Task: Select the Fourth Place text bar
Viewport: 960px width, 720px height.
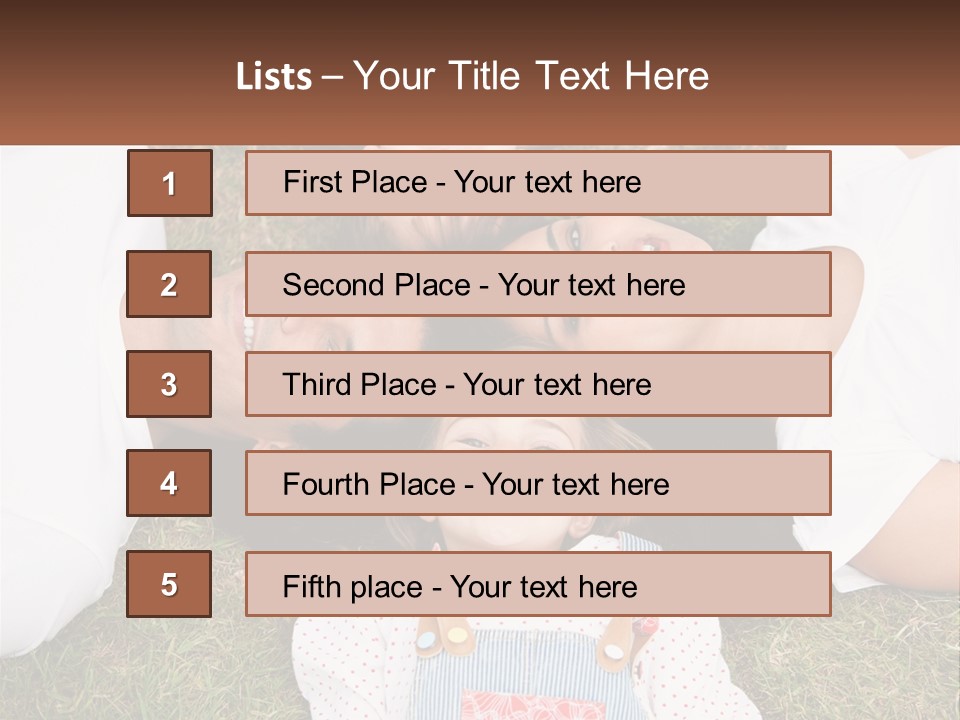Action: coord(538,484)
